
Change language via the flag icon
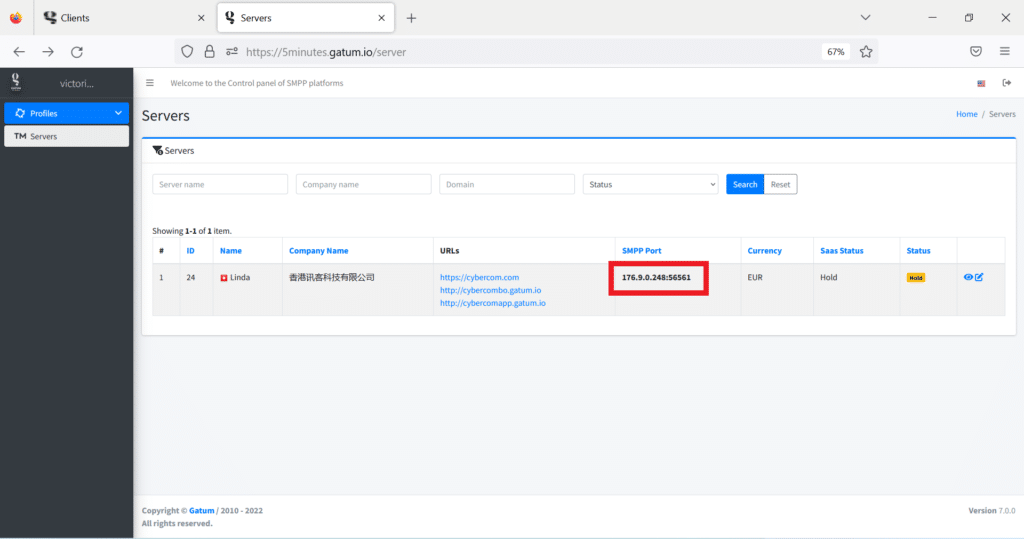[981, 83]
